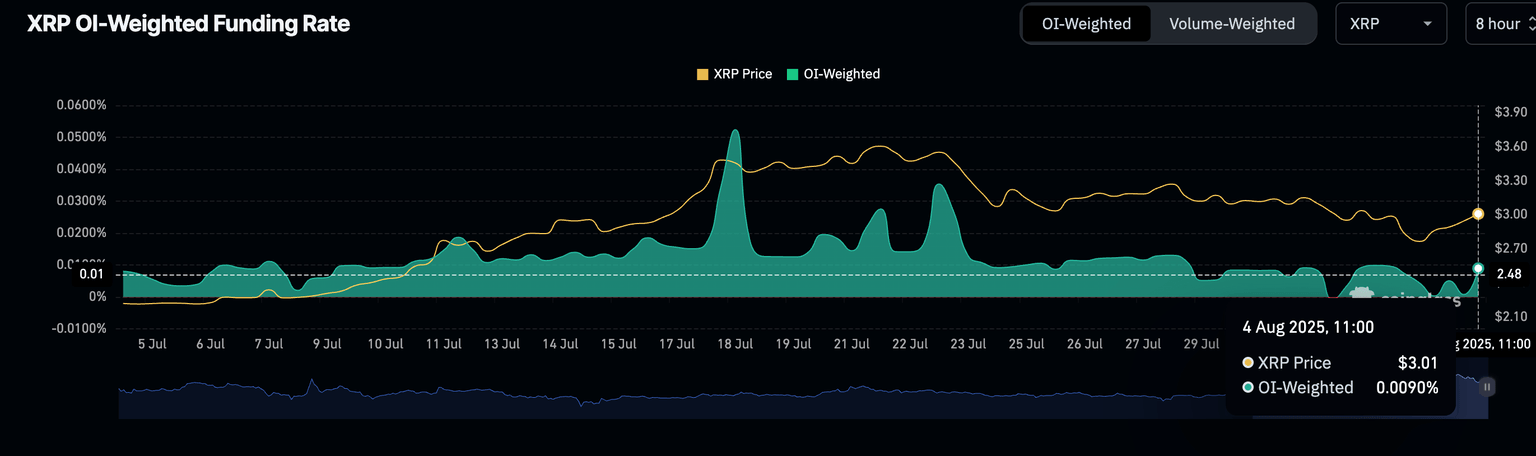1536x456 pixels.
Task: Click the Coinglass watermark logo
Action: point(1361,294)
